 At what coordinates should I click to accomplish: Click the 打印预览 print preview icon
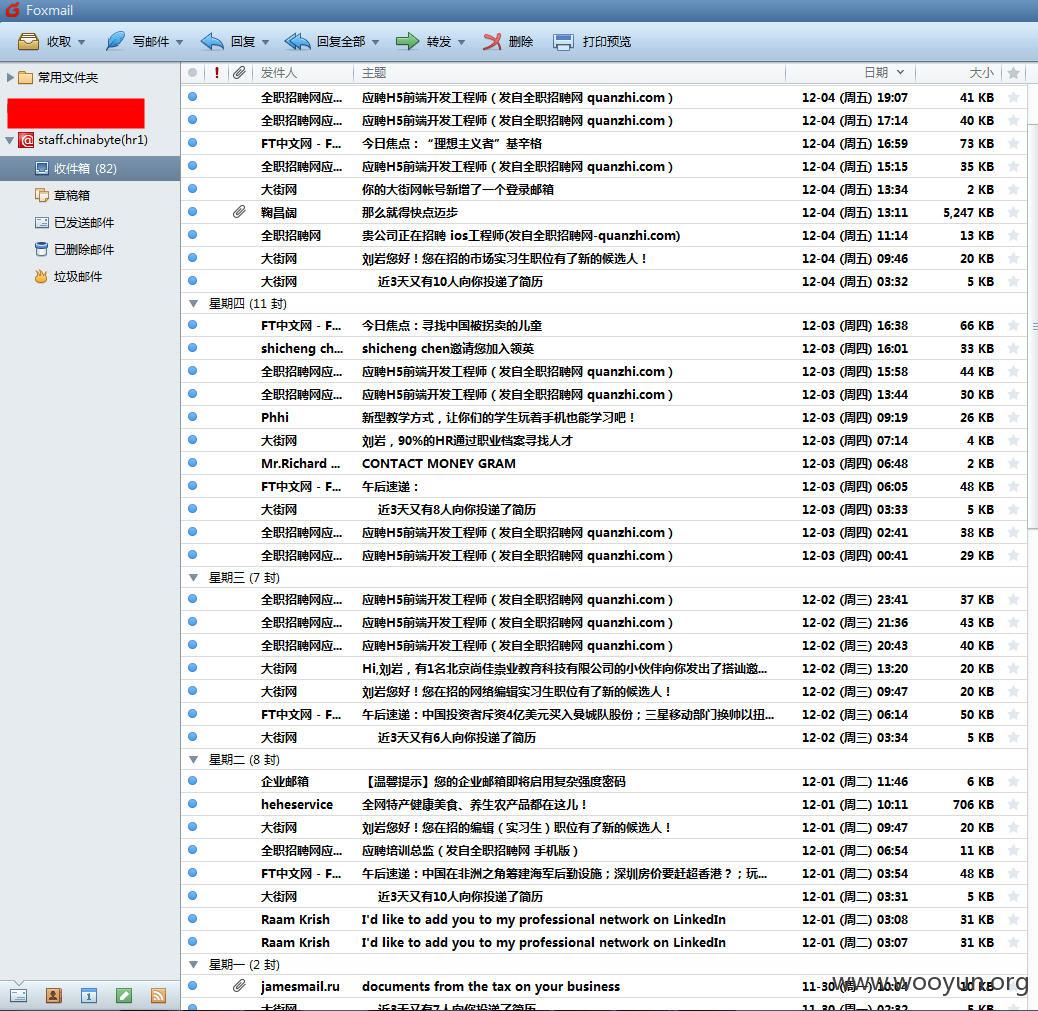(563, 42)
